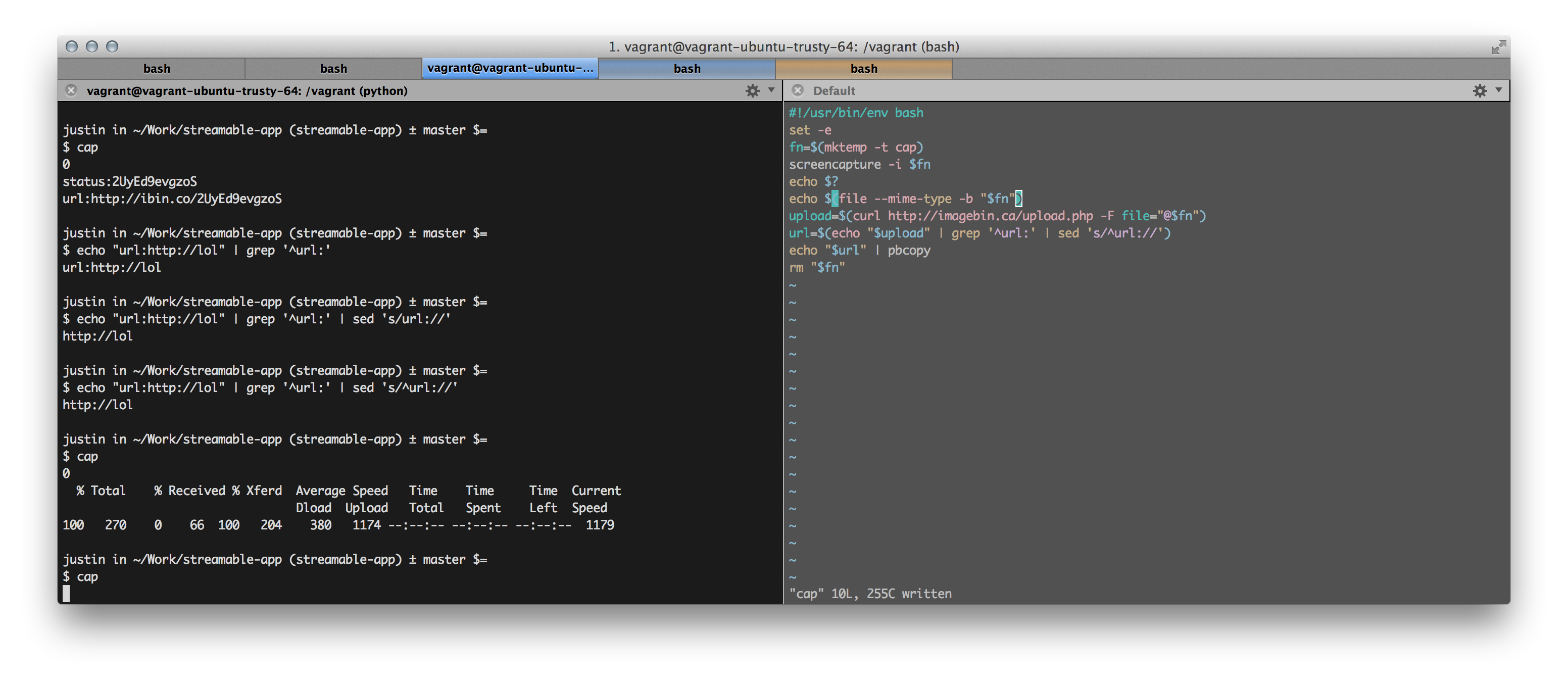This screenshot has height=684, width=1568.
Task: Click the zoom window button
Action: click(112, 47)
